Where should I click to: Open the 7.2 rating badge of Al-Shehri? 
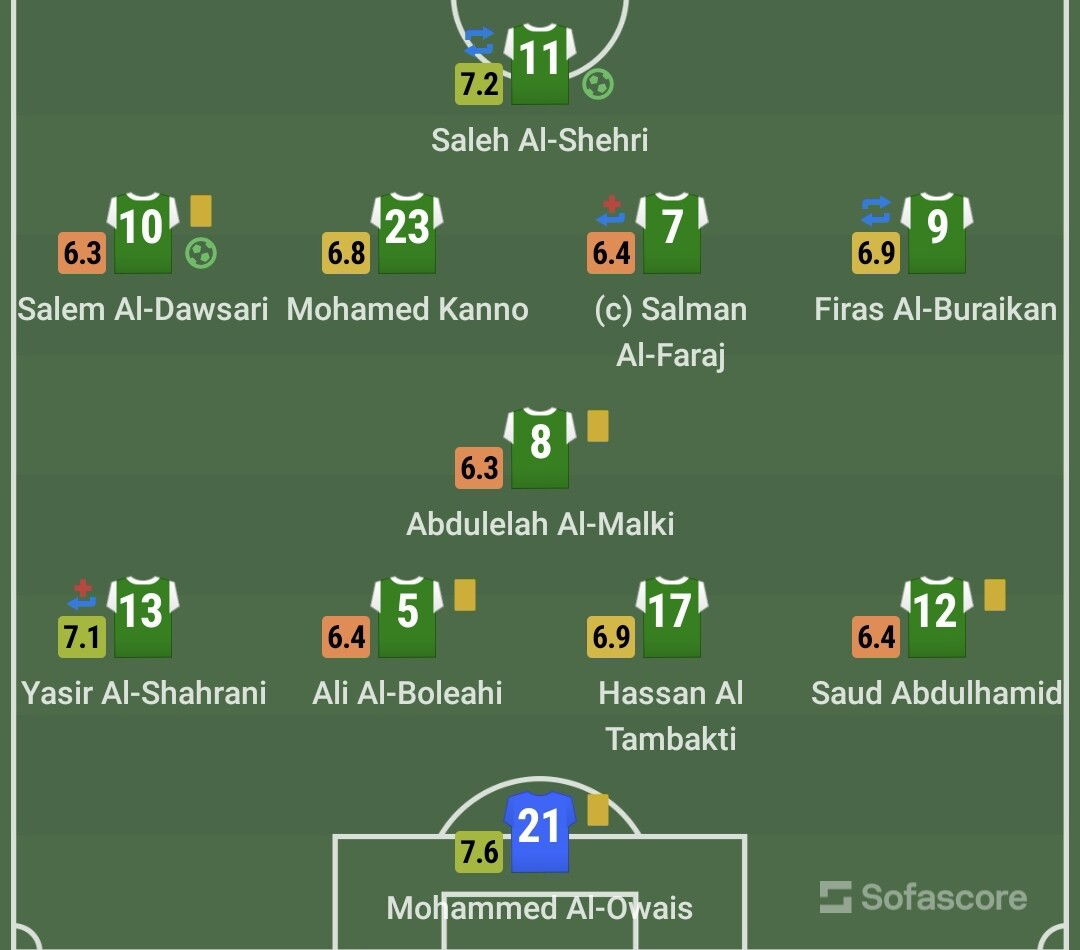[479, 84]
